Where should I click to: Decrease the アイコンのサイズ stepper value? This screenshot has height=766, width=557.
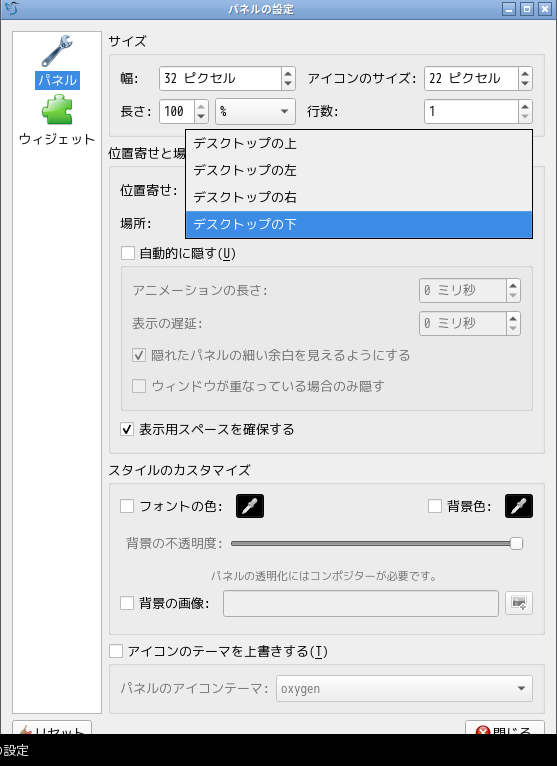click(525, 84)
